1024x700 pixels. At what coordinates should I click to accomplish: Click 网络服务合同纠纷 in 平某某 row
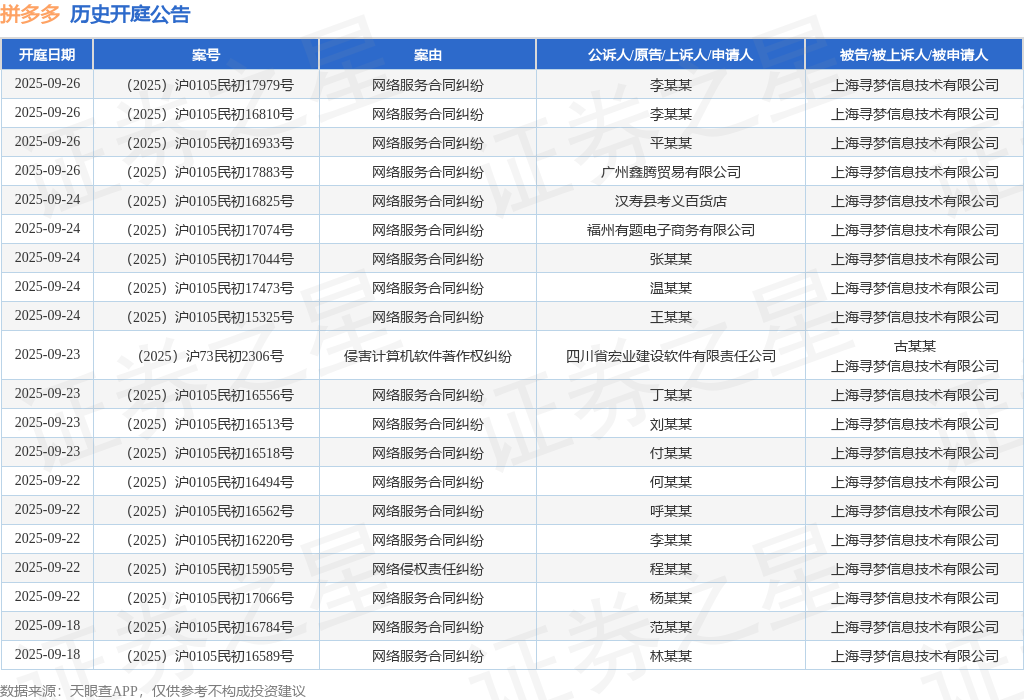pos(428,143)
